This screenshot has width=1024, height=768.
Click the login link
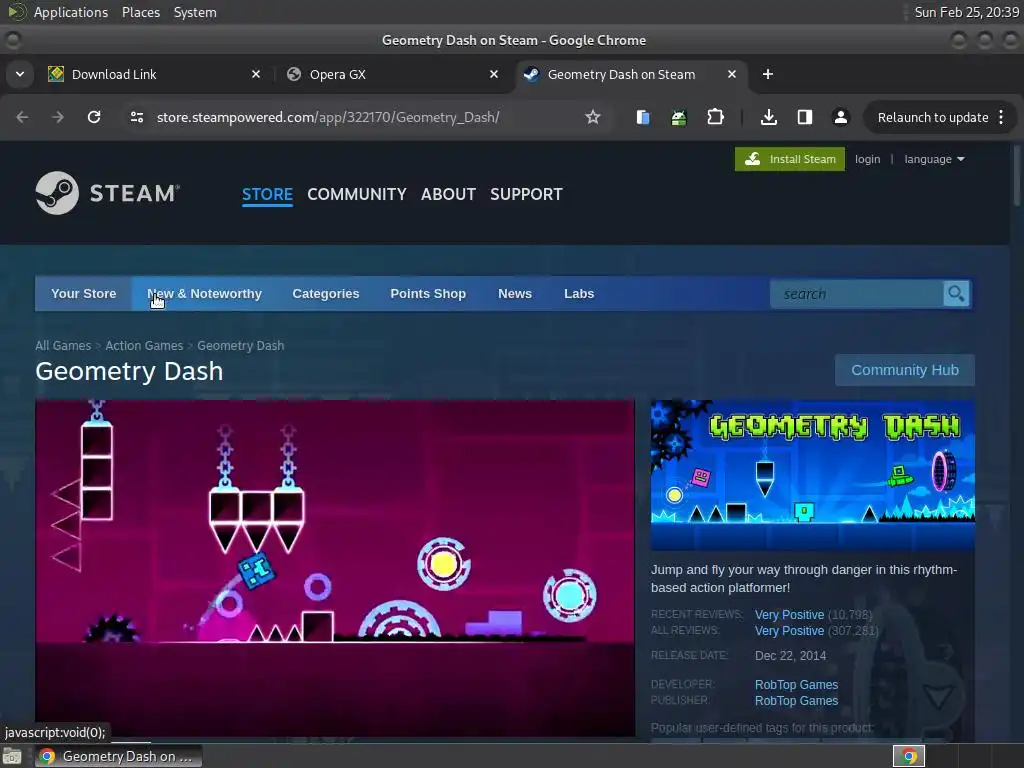(867, 159)
